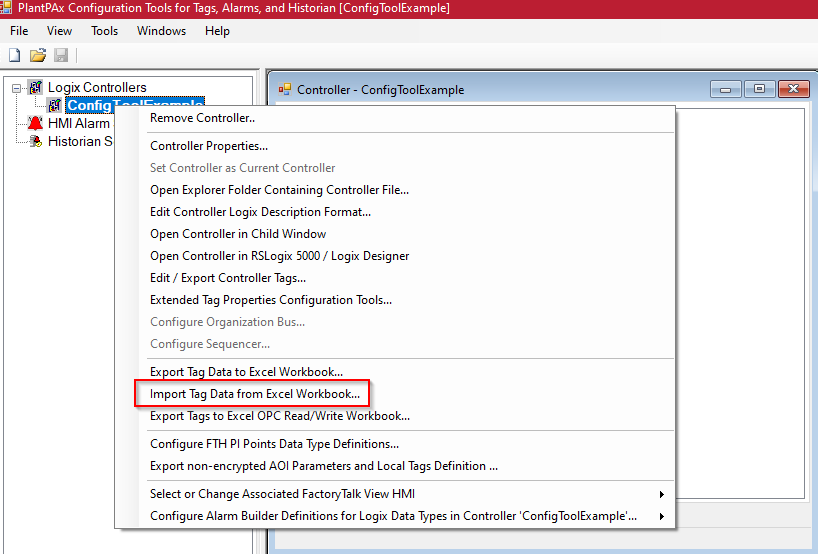Close the Controller - ConfigToolExample child window
818x554 pixels.
tap(793, 89)
